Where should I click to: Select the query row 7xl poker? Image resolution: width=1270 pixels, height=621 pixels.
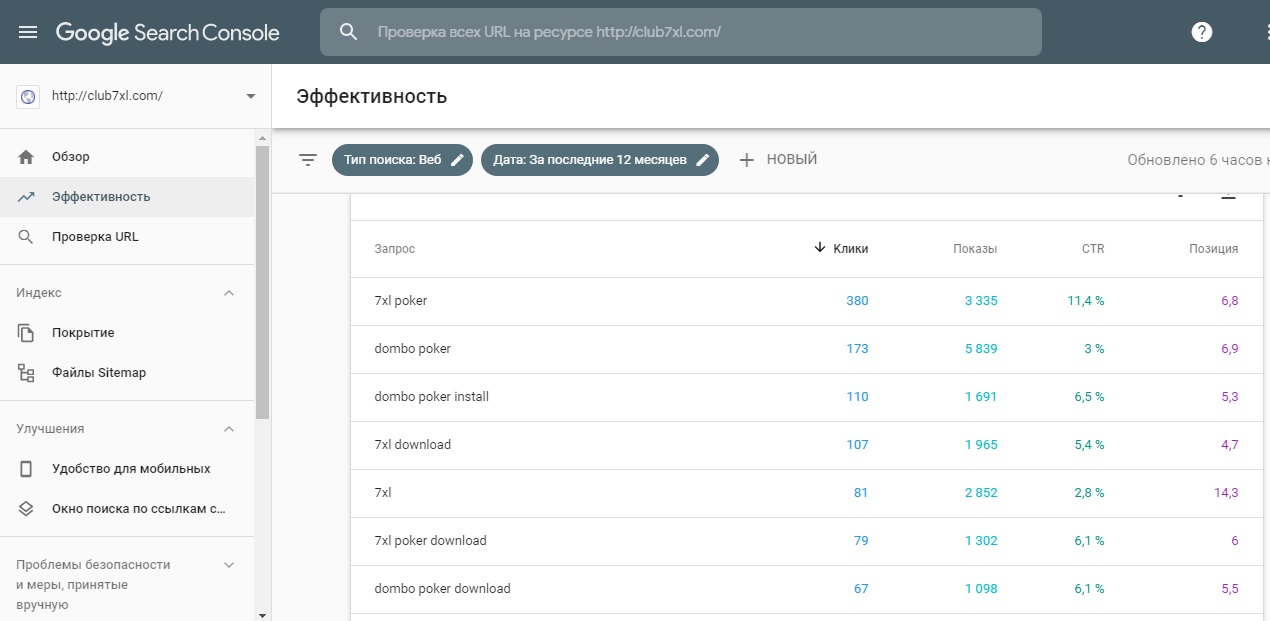(806, 301)
